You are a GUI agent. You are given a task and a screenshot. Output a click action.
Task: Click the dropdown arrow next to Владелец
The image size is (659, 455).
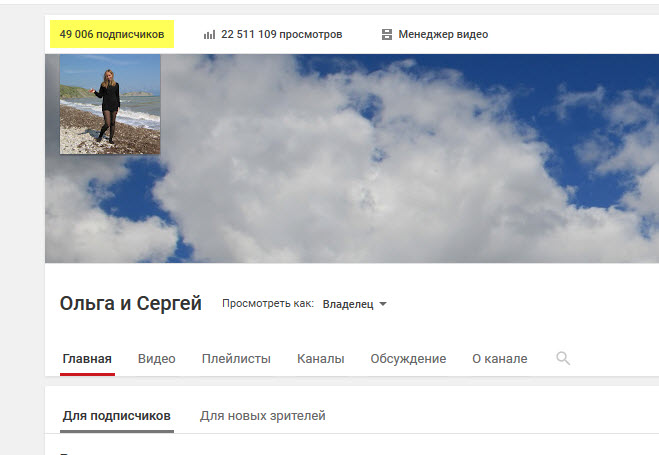pyautogui.click(x=383, y=304)
